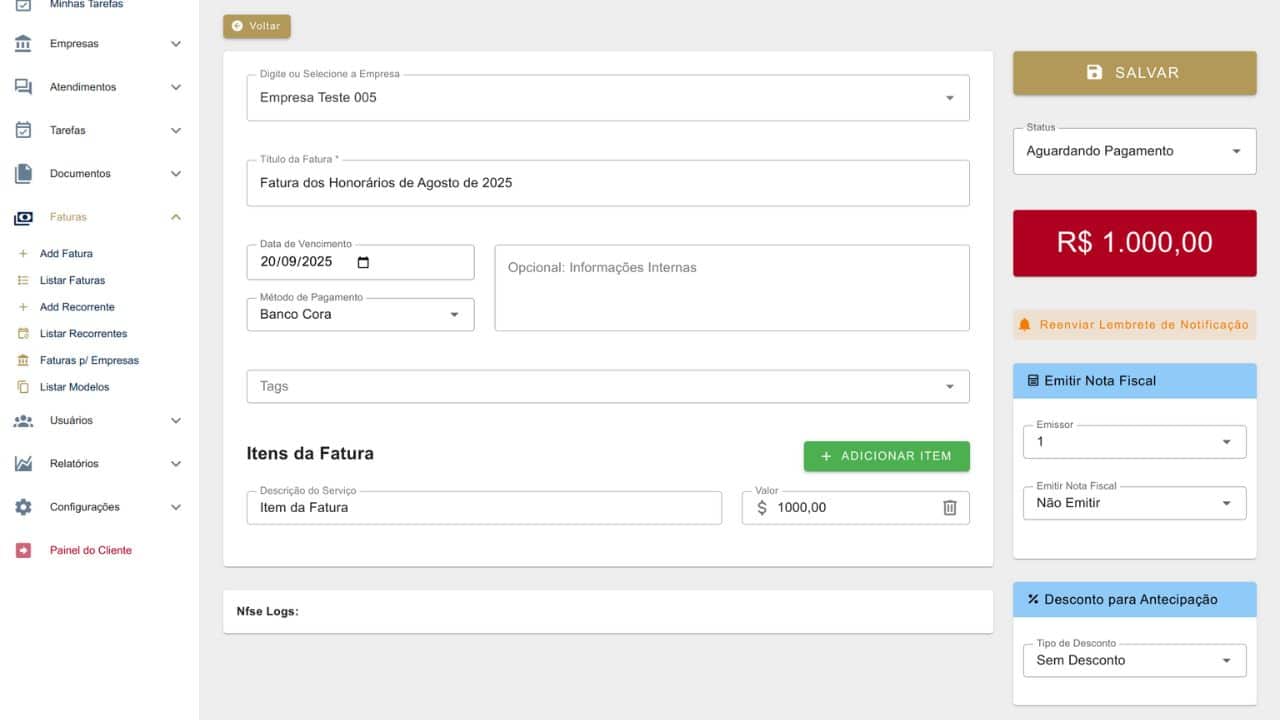Open Listar Faturas in the sidebar
The image size is (1280, 720).
(x=72, y=281)
